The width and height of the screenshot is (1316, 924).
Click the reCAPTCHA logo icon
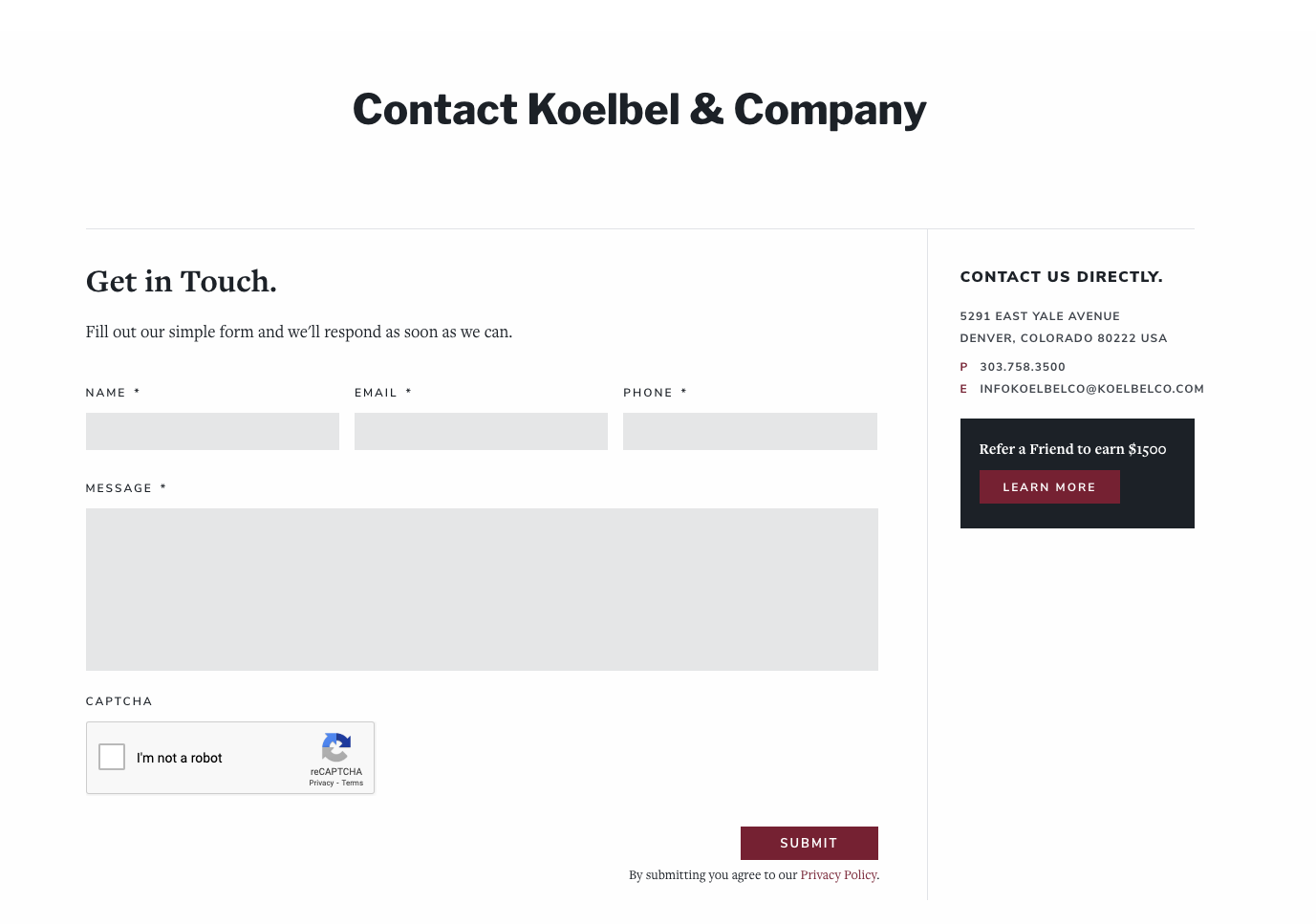click(336, 747)
